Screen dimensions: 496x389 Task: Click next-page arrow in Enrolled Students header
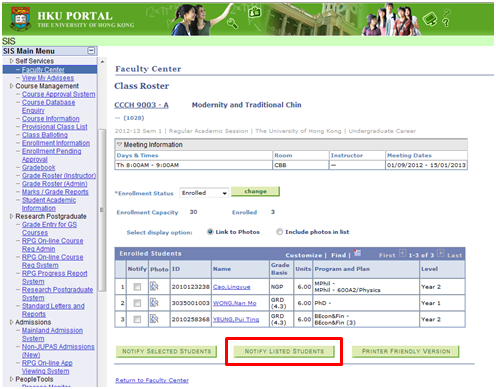pos(441,254)
